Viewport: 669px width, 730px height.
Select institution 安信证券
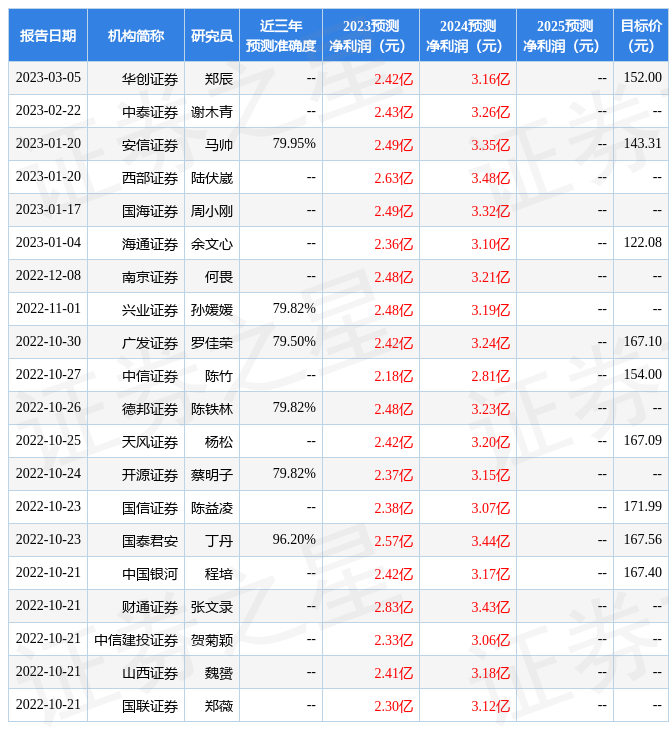tap(150, 145)
